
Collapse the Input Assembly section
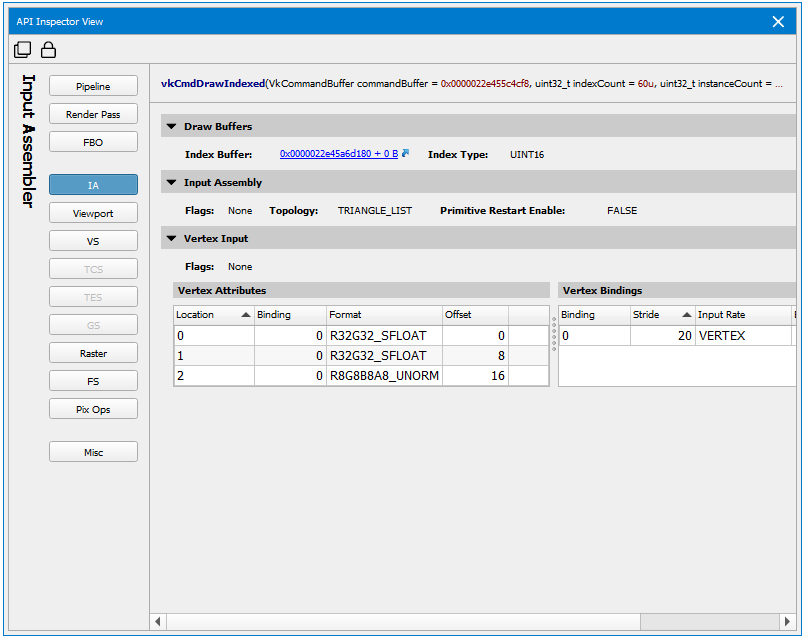click(171, 183)
